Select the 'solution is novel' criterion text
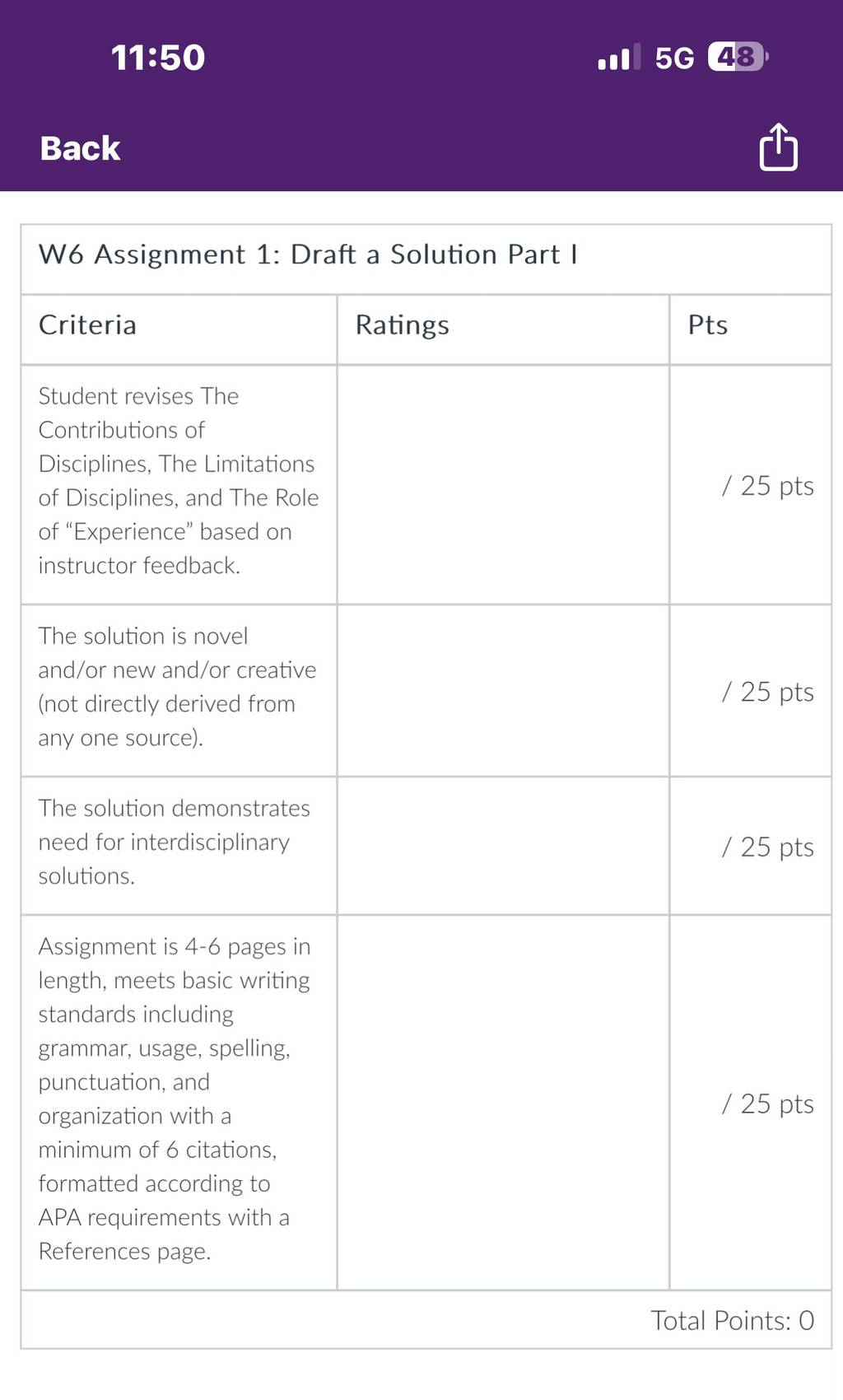 [x=177, y=687]
